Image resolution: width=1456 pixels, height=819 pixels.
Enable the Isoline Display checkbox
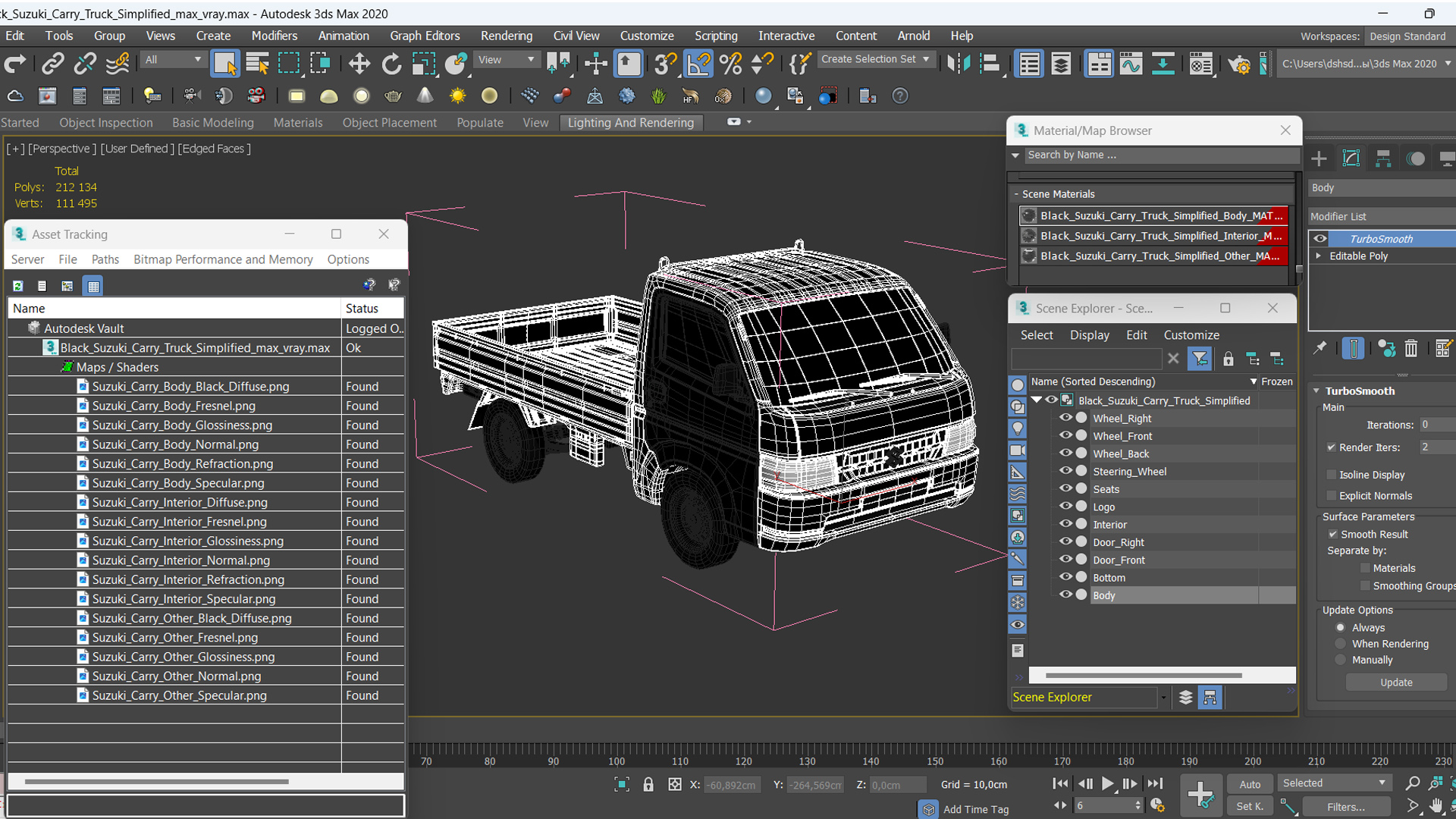1331,475
